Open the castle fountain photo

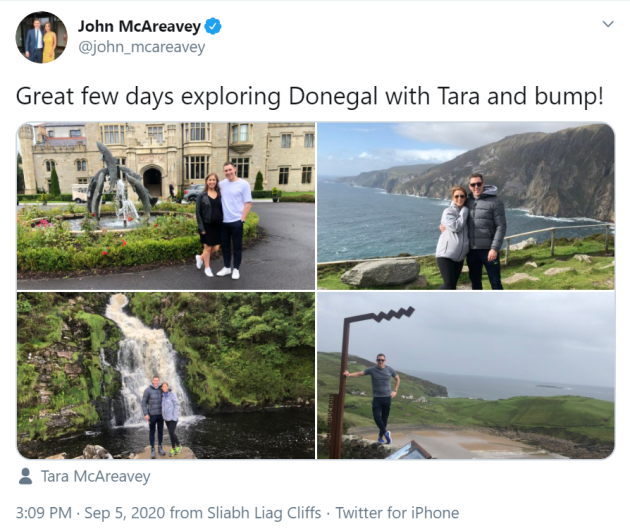[x=166, y=206]
